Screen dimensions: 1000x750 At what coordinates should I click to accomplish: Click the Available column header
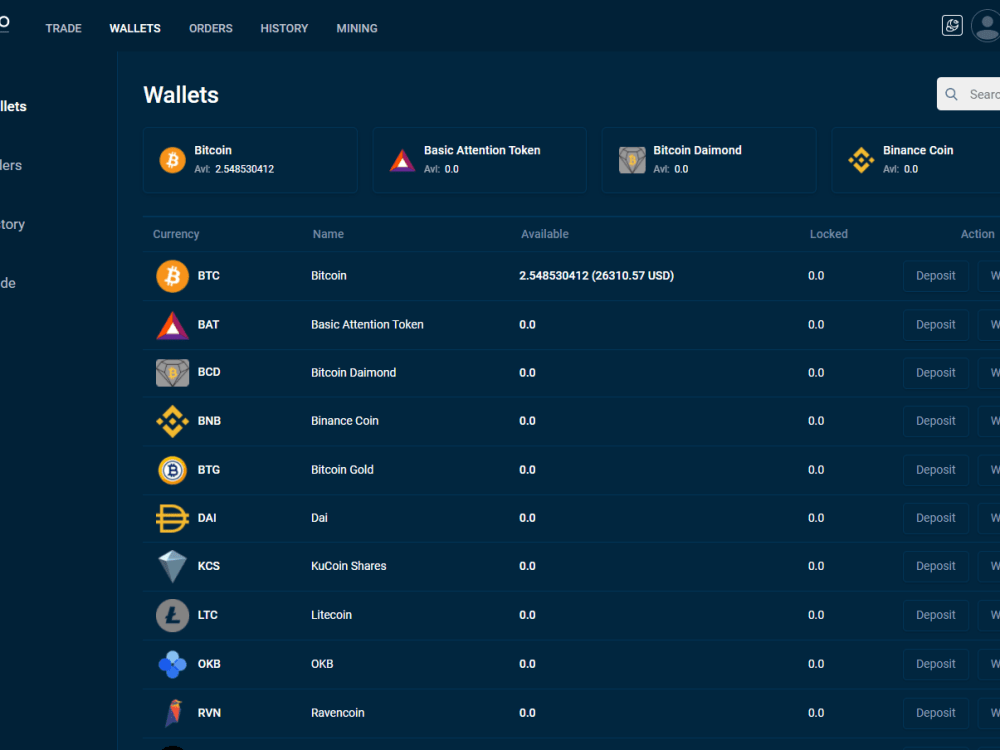(x=545, y=234)
